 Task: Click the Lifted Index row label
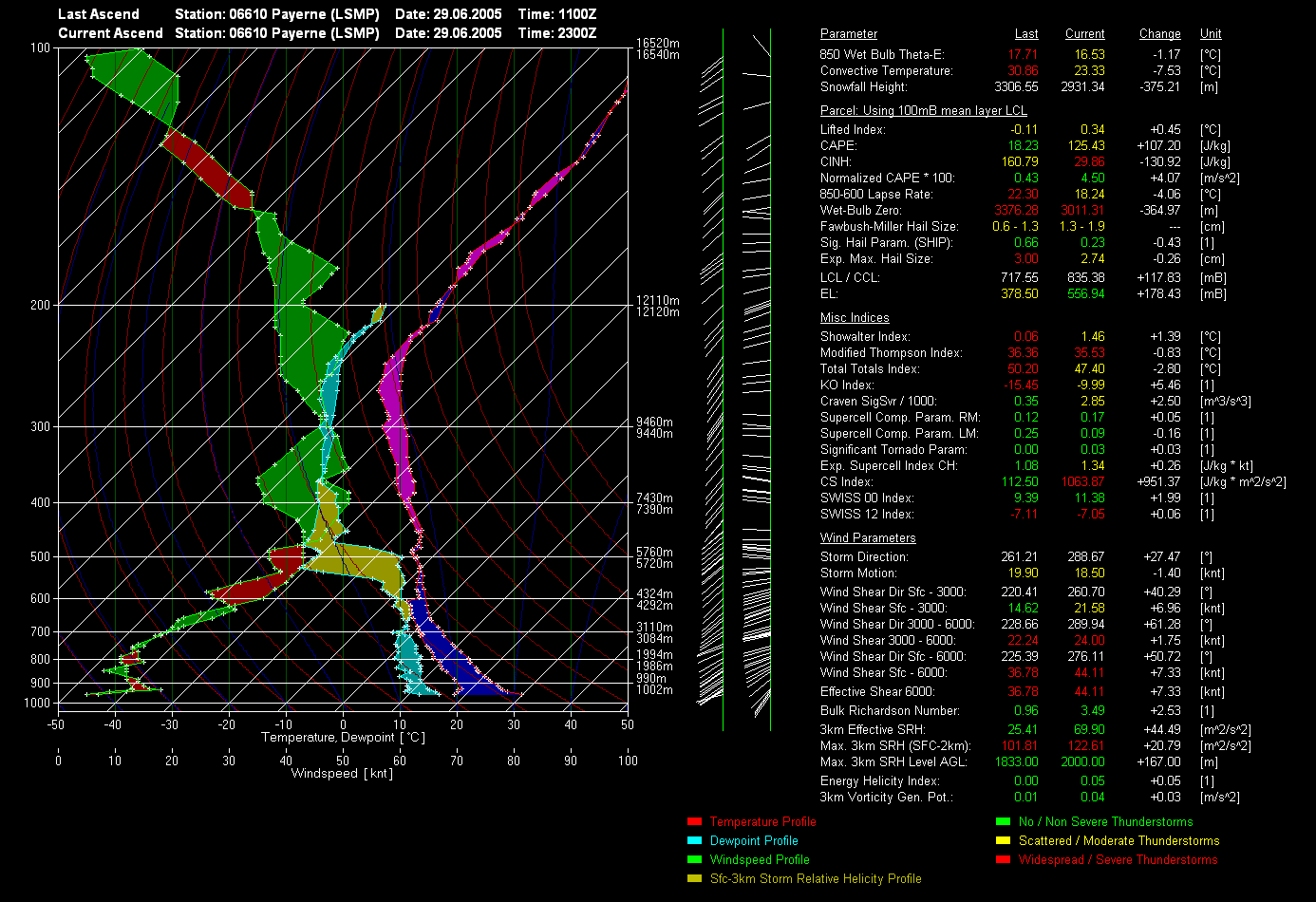[x=853, y=130]
